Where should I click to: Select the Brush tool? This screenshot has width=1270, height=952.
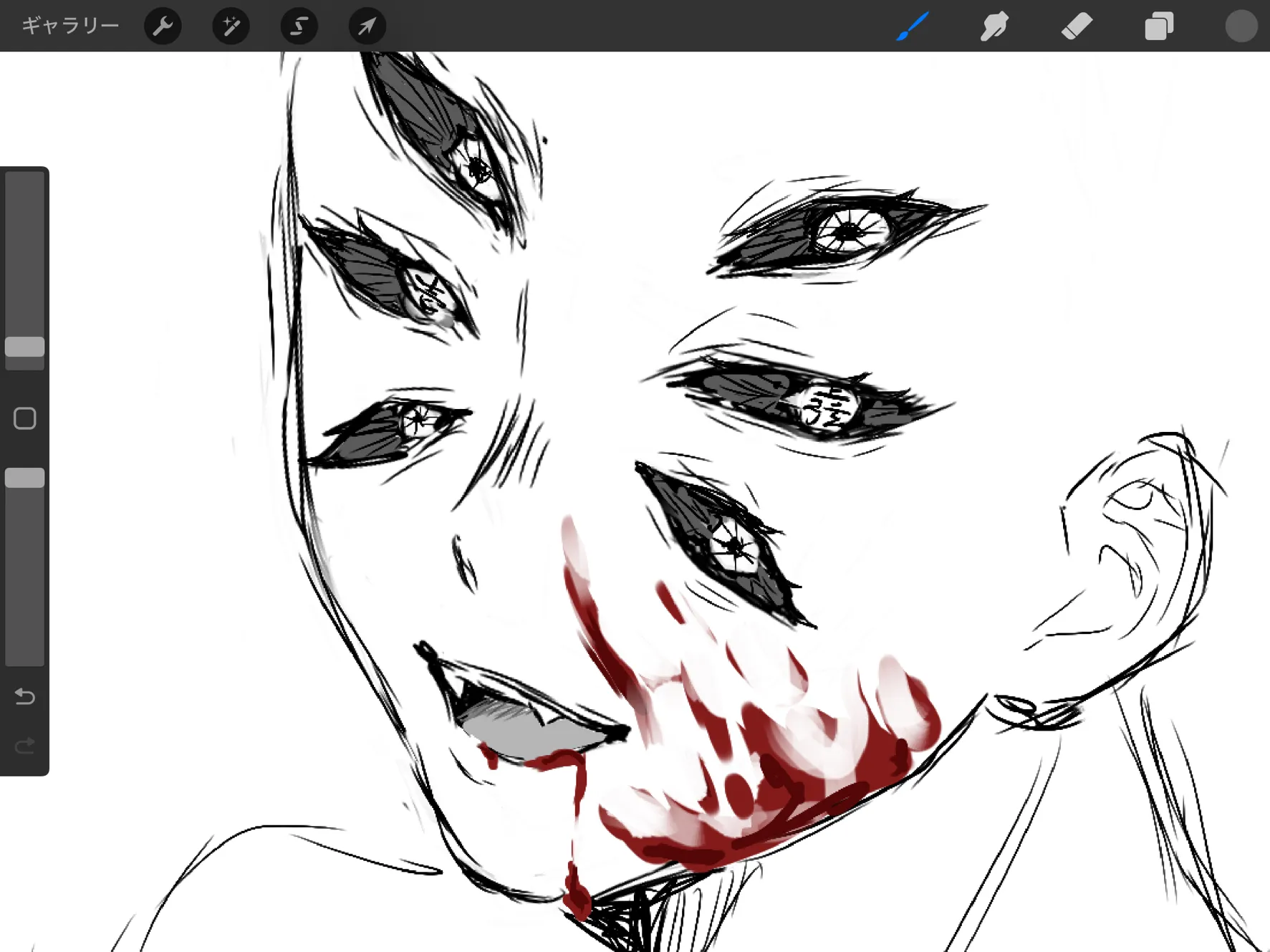(913, 26)
